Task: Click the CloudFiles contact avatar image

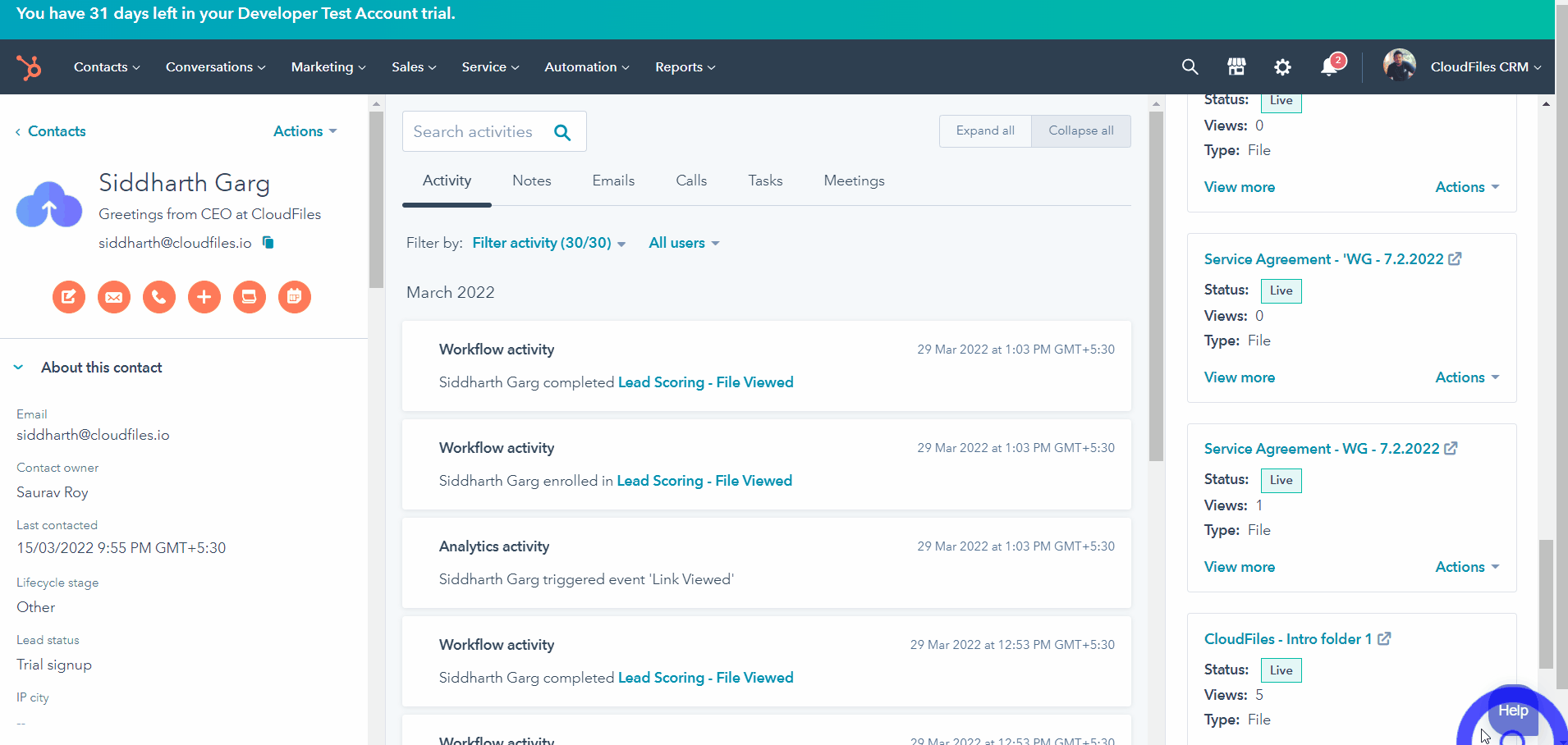Action: click(x=49, y=205)
